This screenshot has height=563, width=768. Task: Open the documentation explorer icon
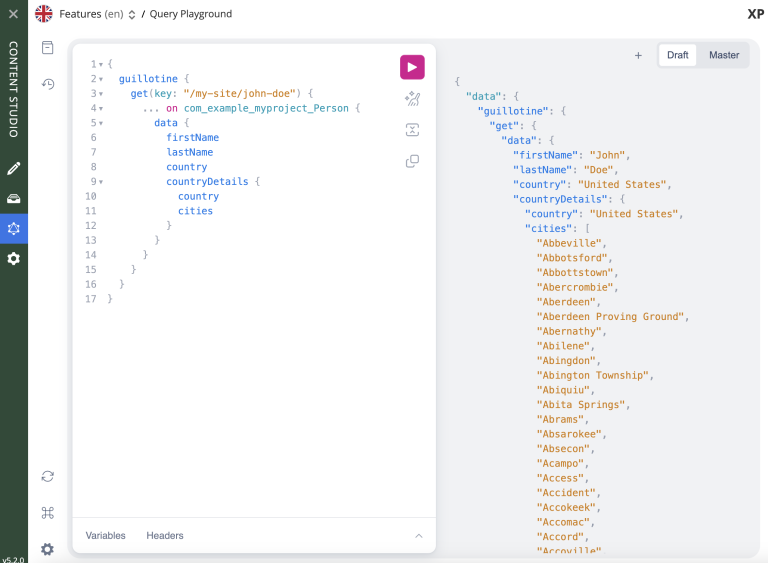(x=47, y=48)
